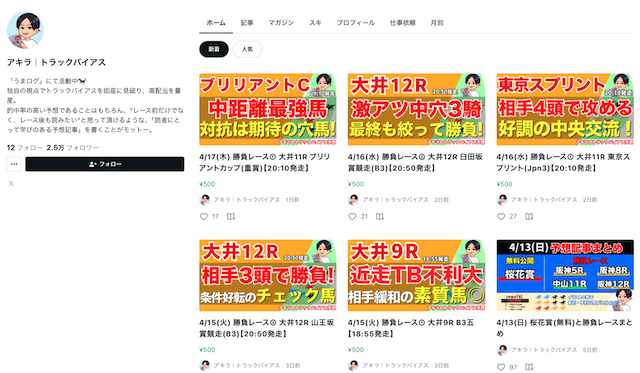Open the 4/16(水) 大井12R 臼田坂賞競走 title
This screenshot has width=640, height=373.
(416, 162)
